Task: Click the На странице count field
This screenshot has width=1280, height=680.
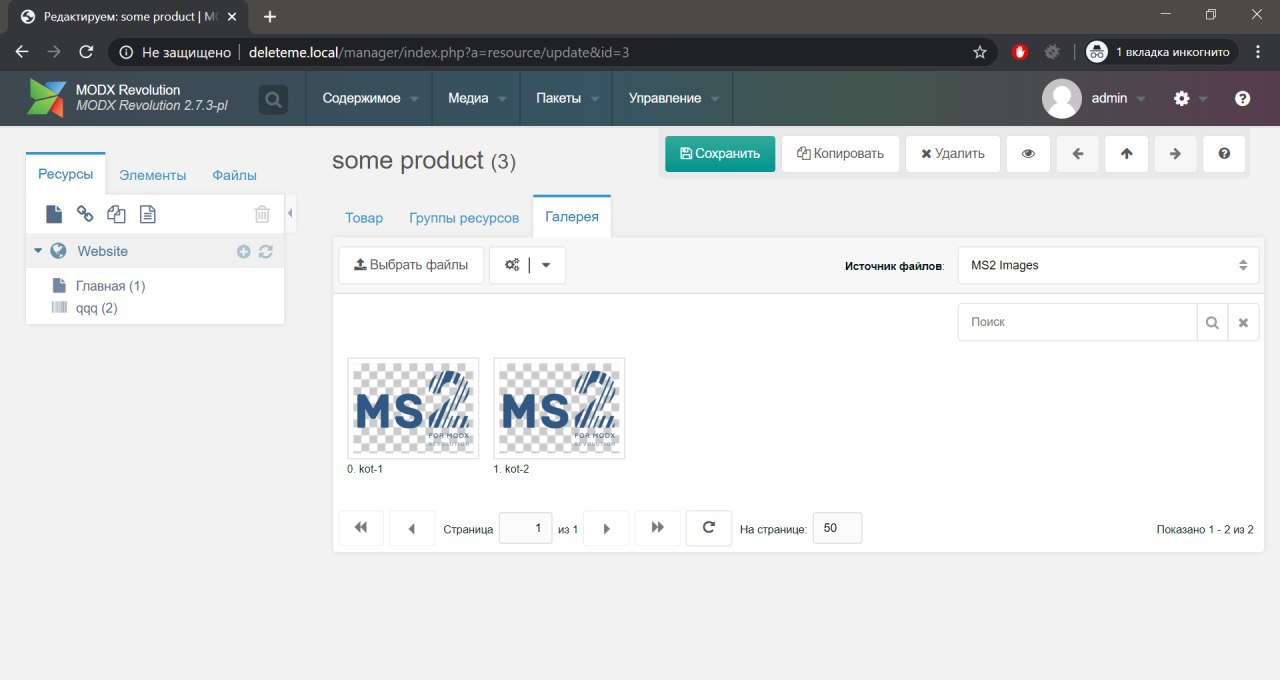Action: [x=837, y=528]
